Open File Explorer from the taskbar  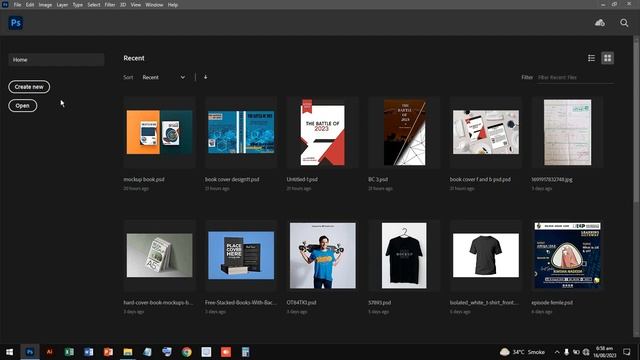(128, 352)
